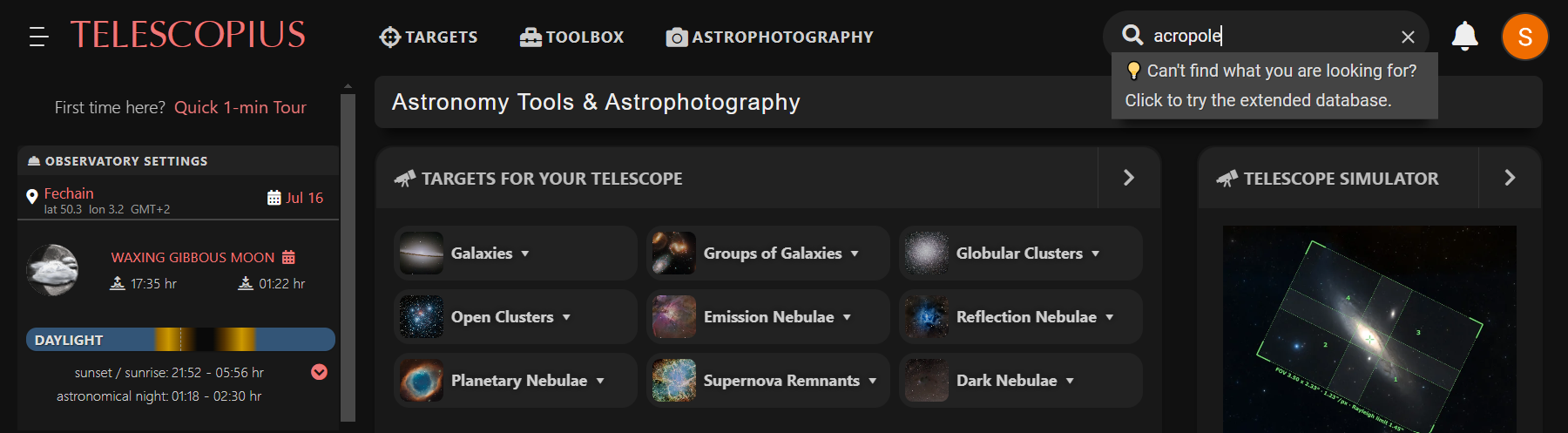1568x433 pixels.
Task: Click the notifications bell icon
Action: (1464, 36)
